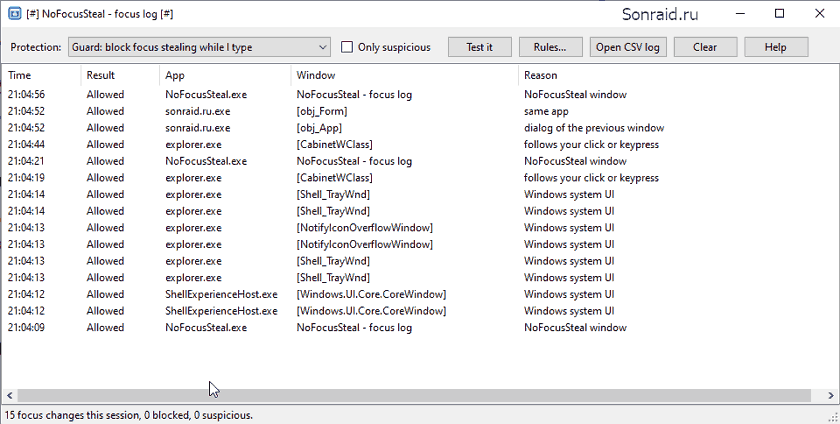The height and width of the screenshot is (424, 840).
Task: Click the horizontal scrollbar thumb
Action: [414, 396]
